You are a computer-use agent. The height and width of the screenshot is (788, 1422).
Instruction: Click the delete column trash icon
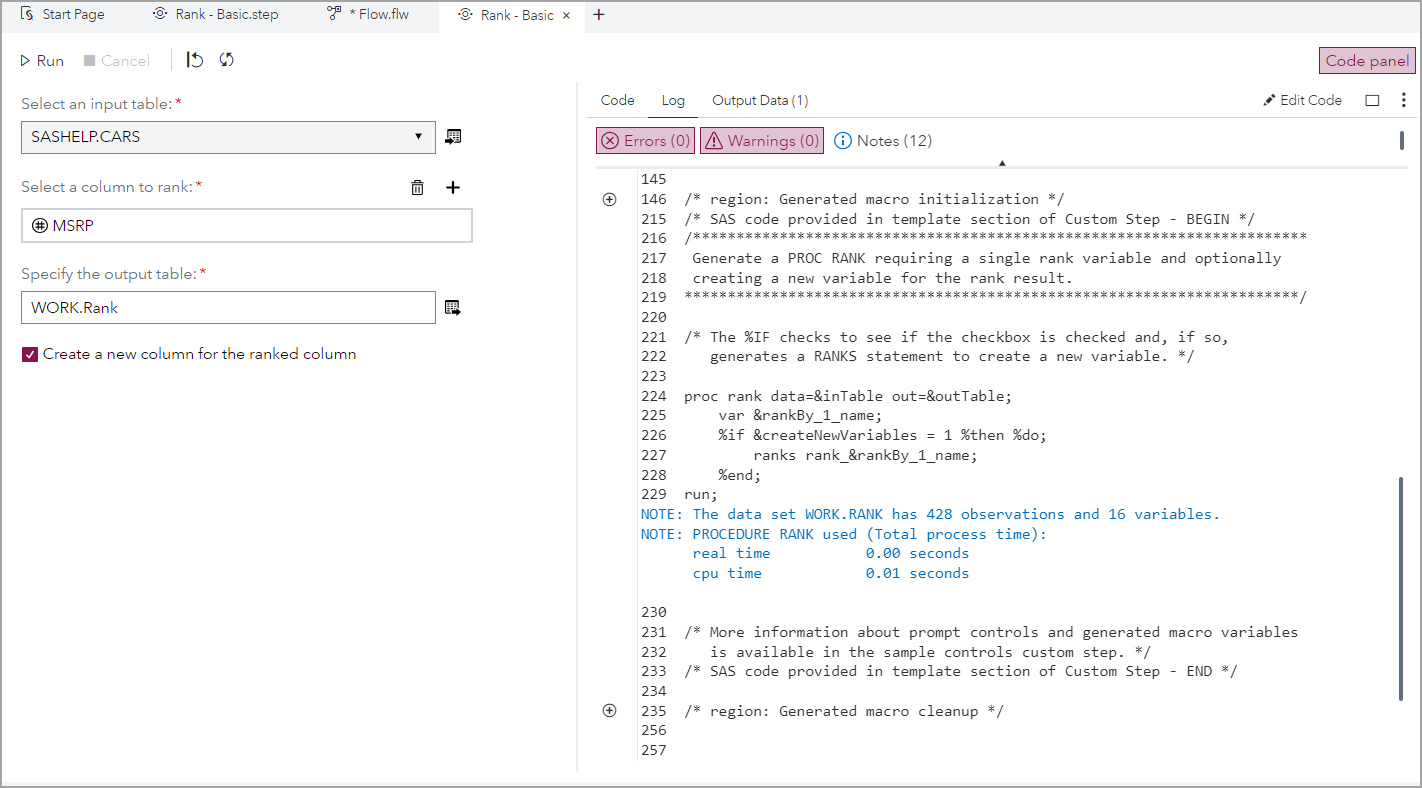click(x=418, y=187)
